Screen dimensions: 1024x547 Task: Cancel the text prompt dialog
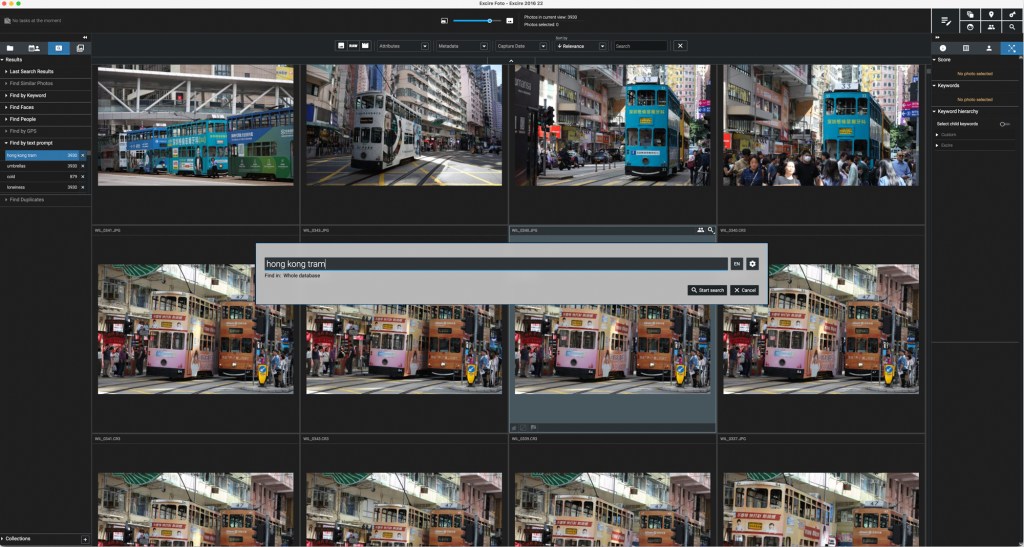pos(744,290)
